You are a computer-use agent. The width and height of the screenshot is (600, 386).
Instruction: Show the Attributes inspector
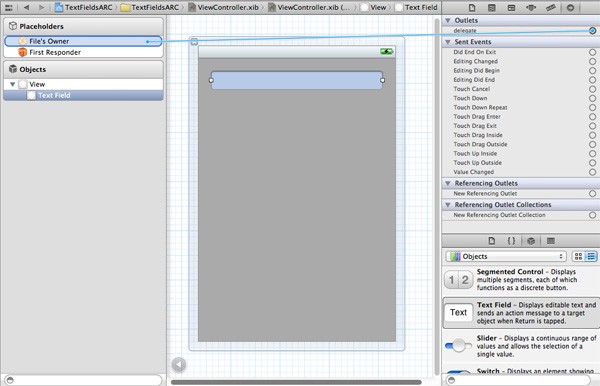pos(531,8)
